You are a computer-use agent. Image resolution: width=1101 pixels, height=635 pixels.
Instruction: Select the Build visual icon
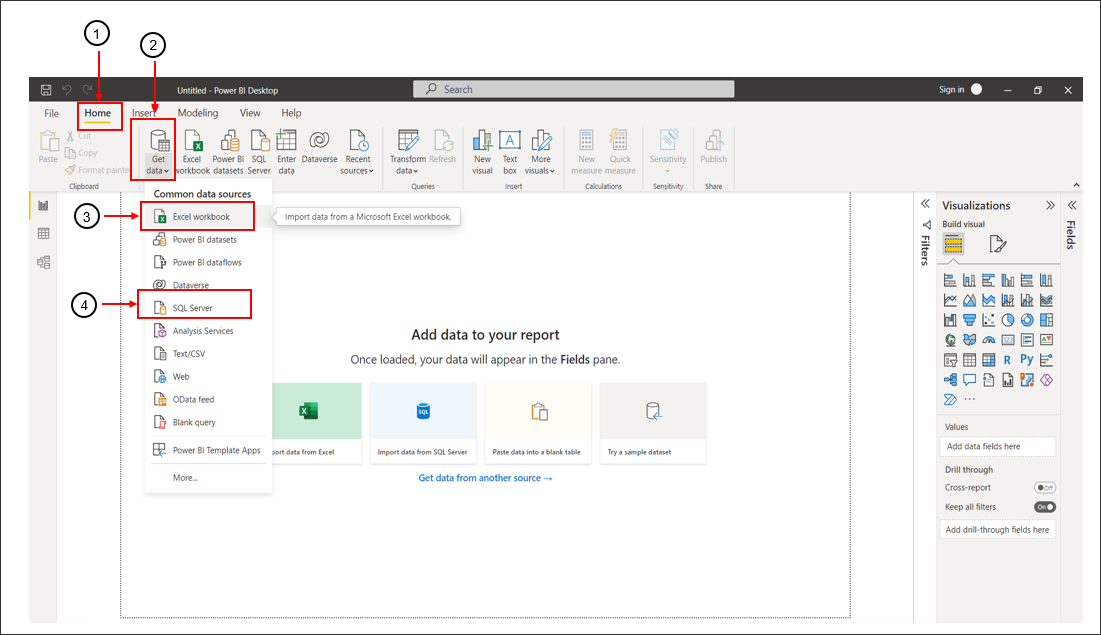(953, 244)
